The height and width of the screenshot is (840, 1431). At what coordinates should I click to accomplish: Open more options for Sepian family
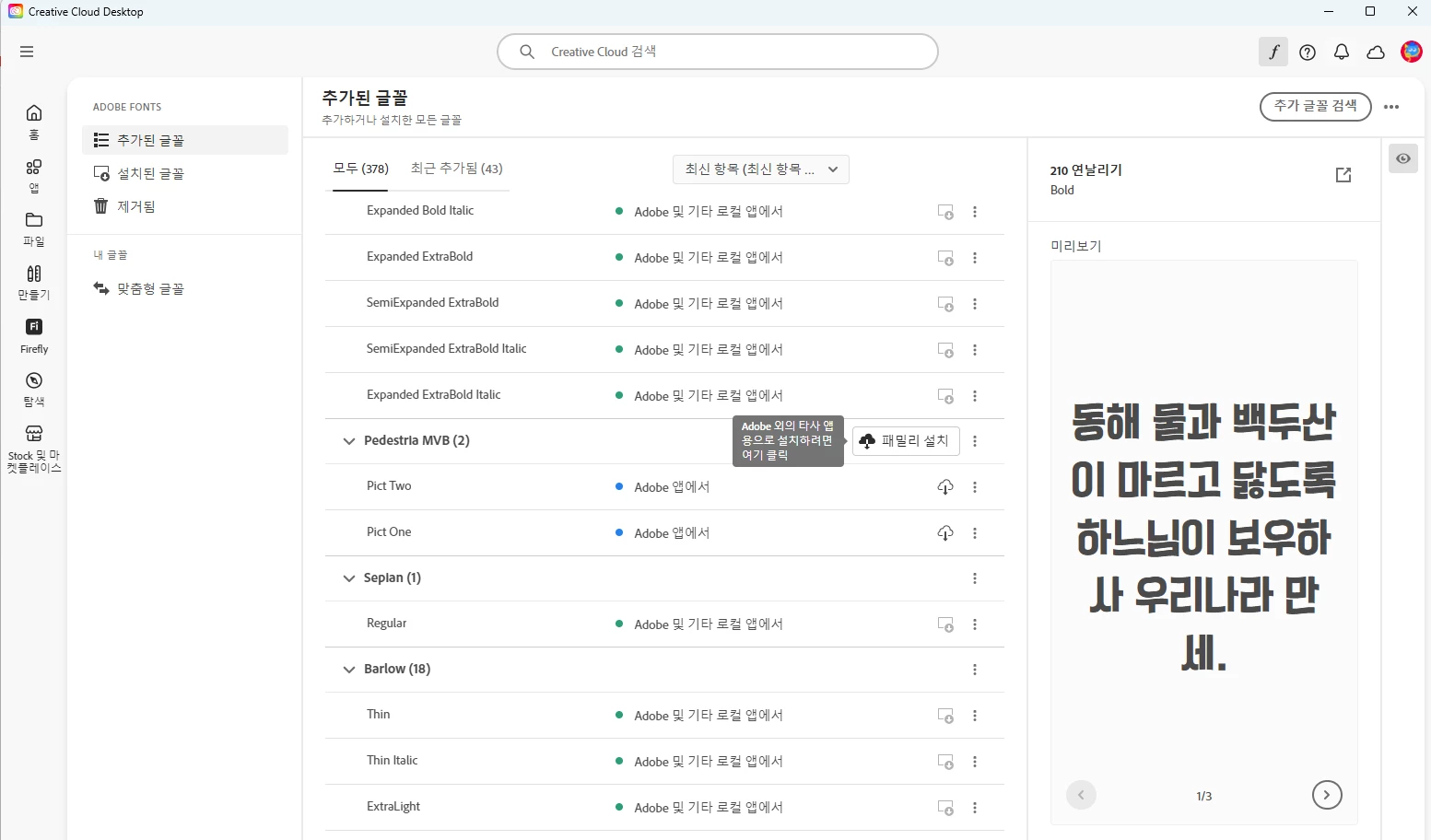tap(975, 578)
